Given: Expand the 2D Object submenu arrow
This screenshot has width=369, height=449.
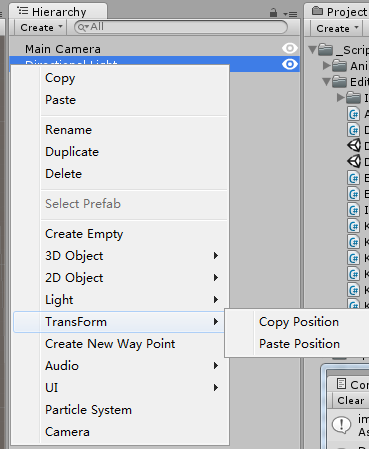Looking at the screenshot, I should point(216,278).
